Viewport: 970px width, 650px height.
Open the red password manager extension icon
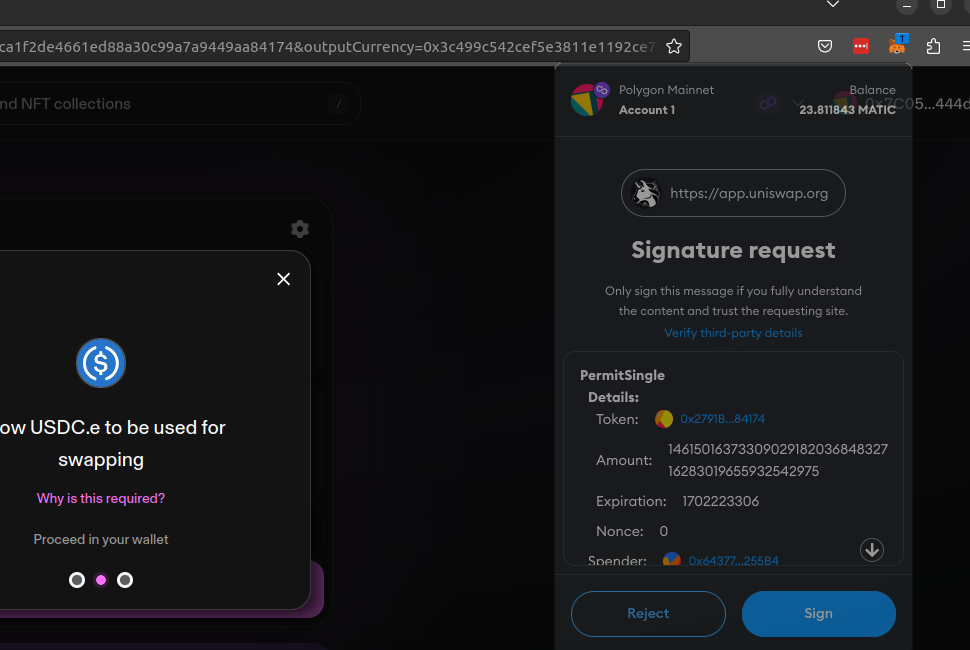(861, 46)
